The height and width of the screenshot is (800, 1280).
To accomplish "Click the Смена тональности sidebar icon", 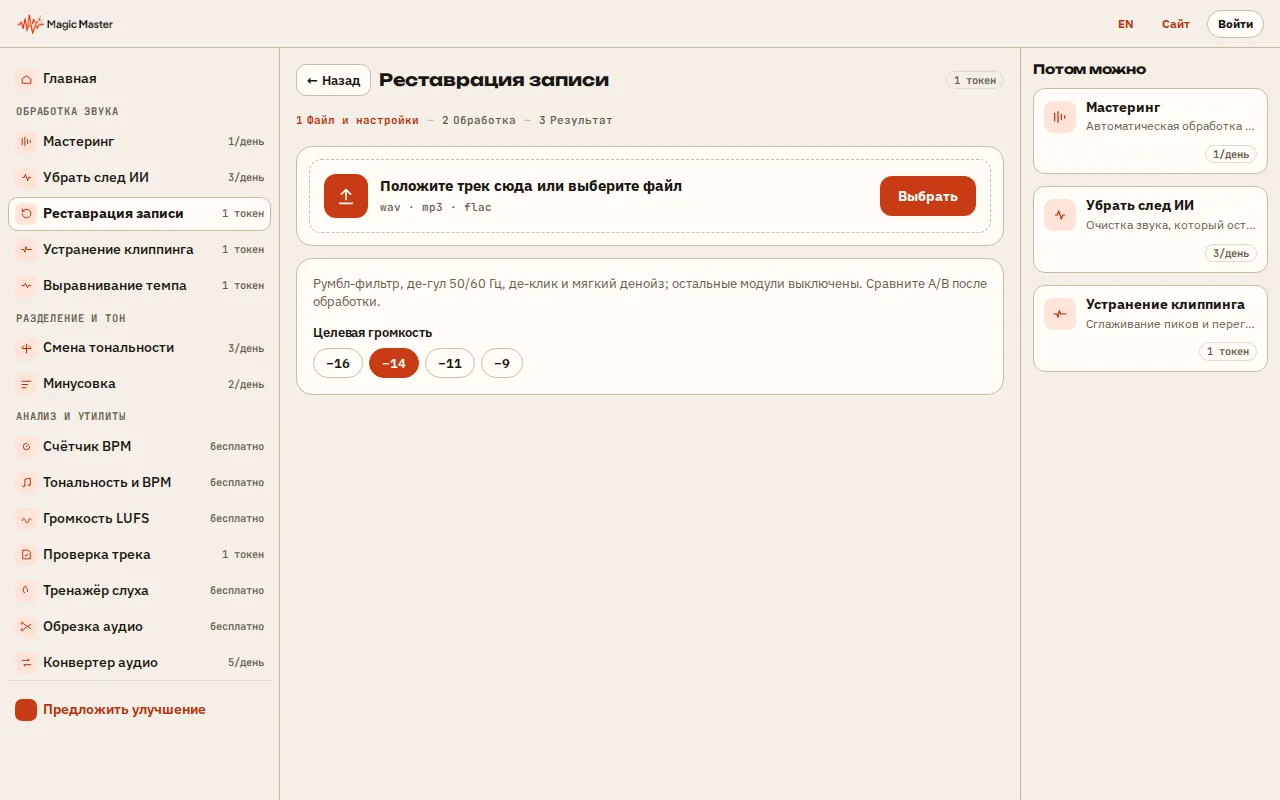I will [26, 348].
